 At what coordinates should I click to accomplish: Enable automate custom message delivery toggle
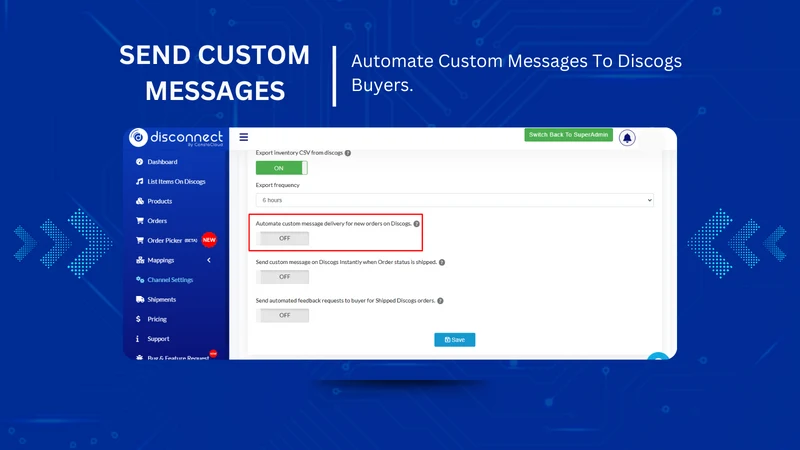282,238
